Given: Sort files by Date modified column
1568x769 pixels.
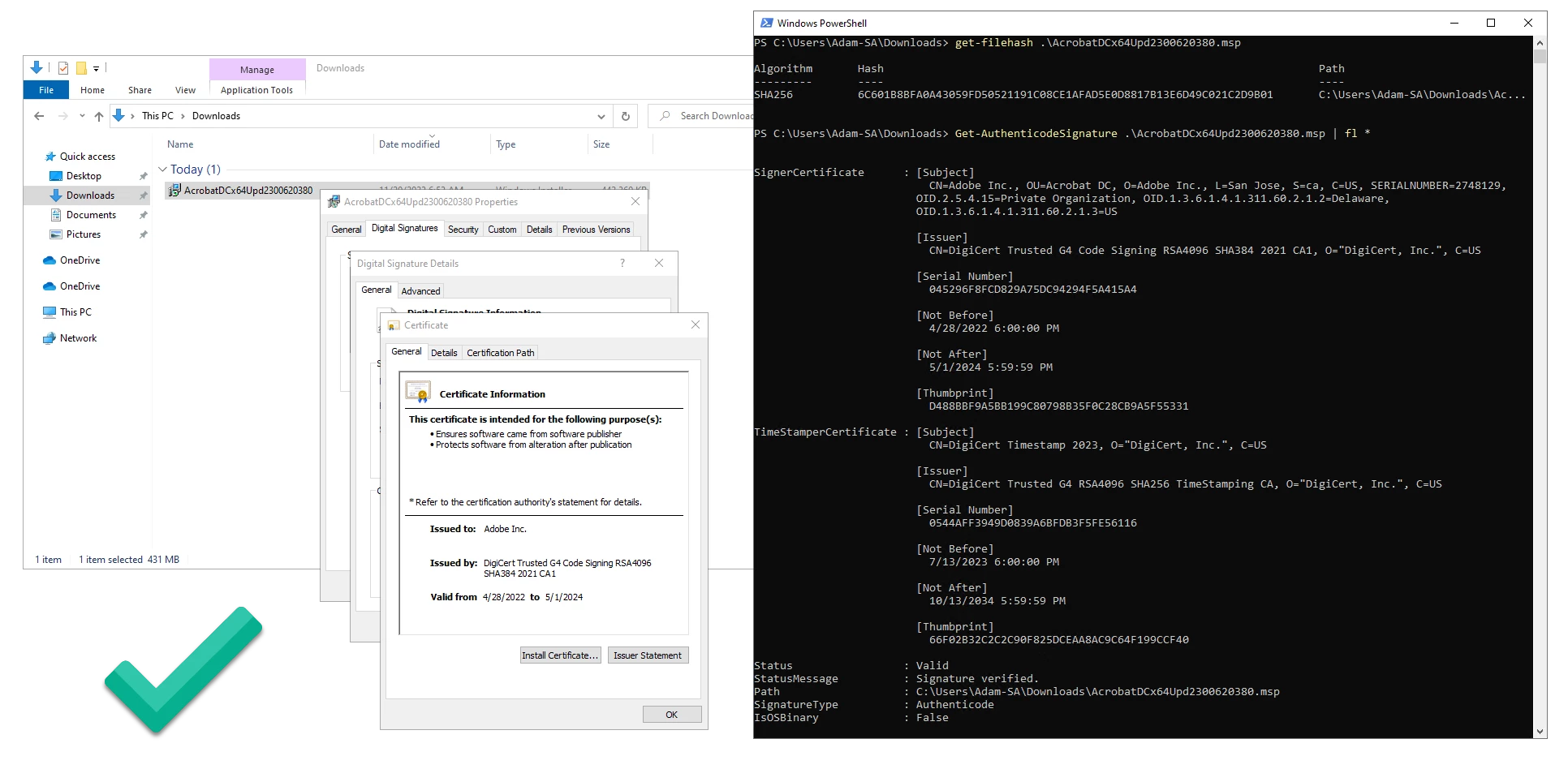Looking at the screenshot, I should pos(409,144).
